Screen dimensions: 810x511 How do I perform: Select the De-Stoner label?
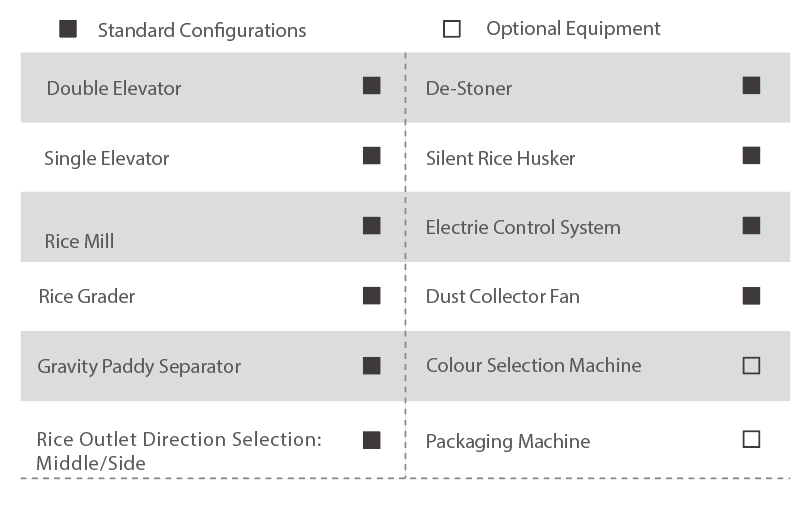coord(469,88)
